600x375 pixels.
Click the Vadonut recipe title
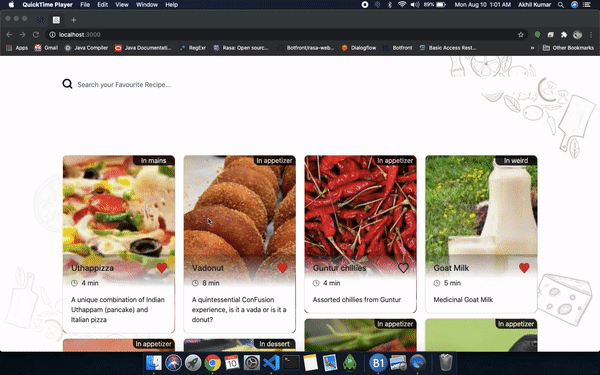tap(208, 268)
